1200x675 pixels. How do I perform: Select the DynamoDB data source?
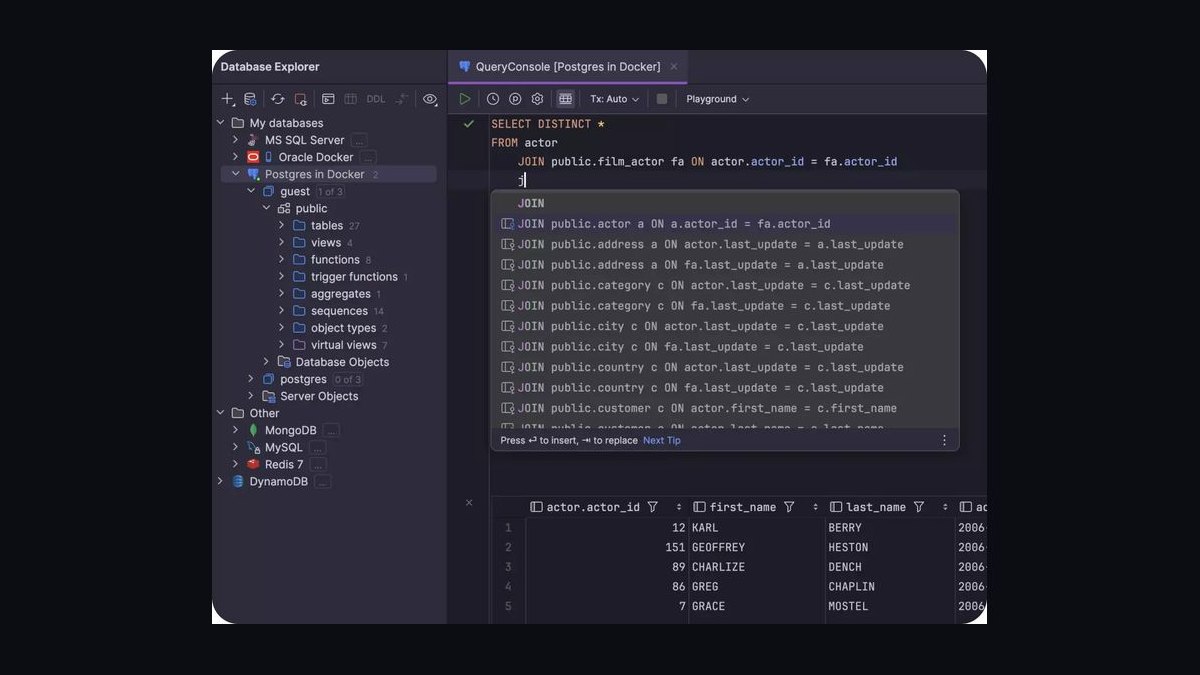pyautogui.click(x=278, y=481)
